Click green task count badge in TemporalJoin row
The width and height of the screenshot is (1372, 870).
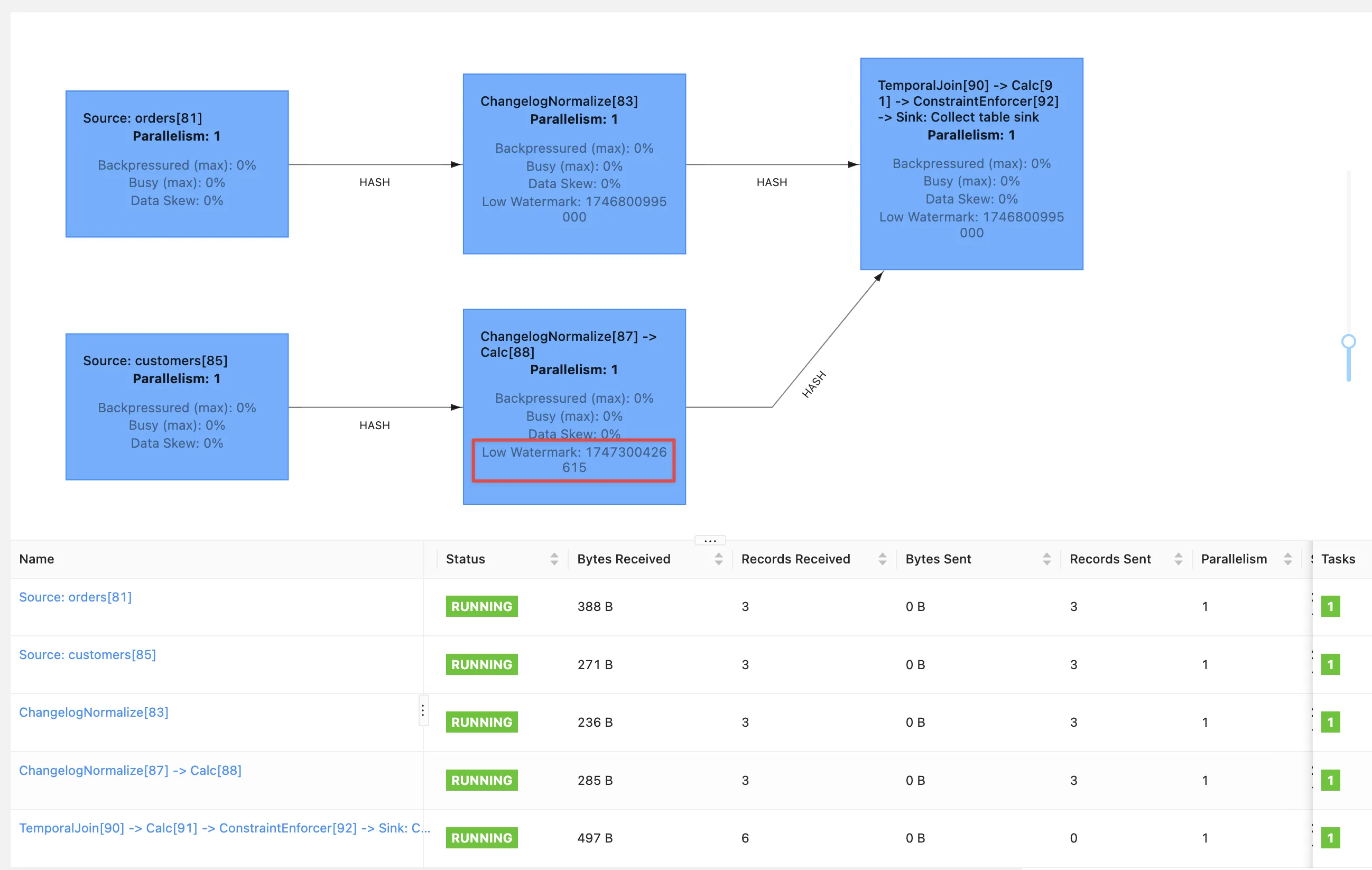(1330, 838)
